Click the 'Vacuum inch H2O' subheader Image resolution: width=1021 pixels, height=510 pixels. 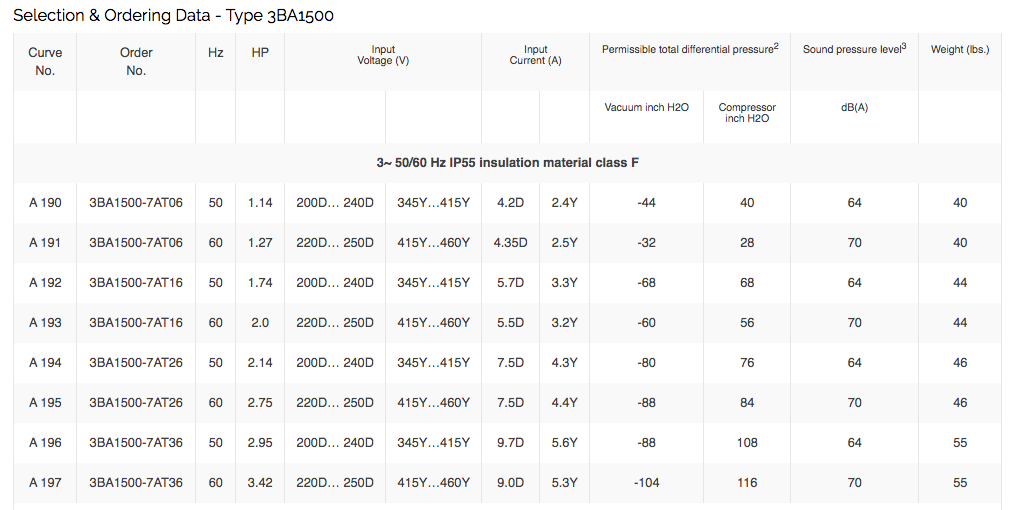point(646,107)
